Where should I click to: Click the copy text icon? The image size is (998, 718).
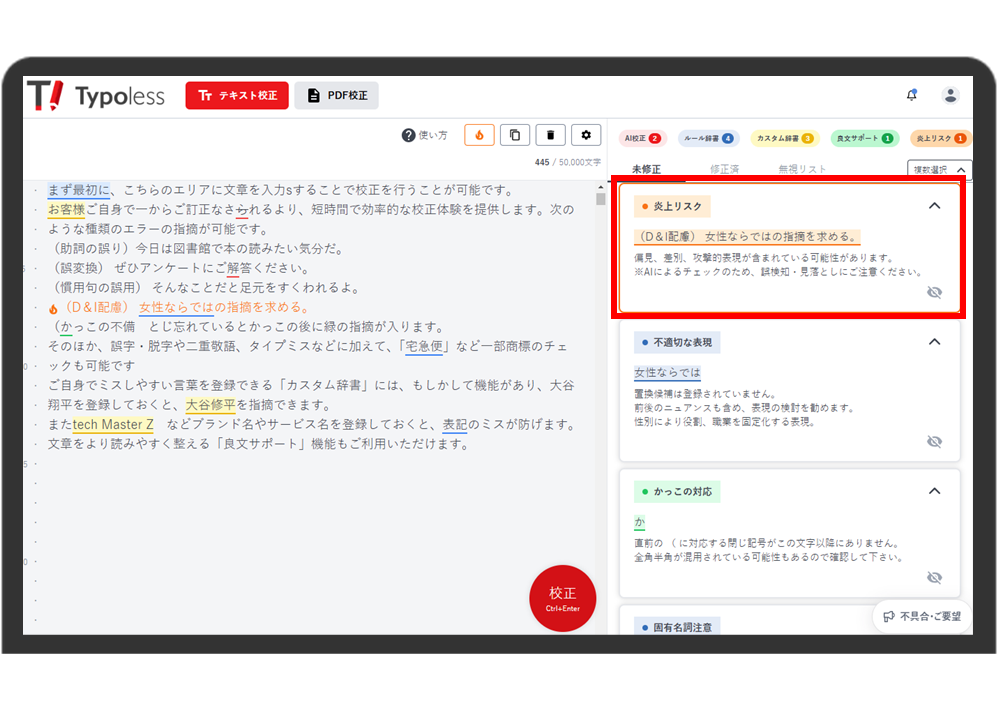click(515, 135)
